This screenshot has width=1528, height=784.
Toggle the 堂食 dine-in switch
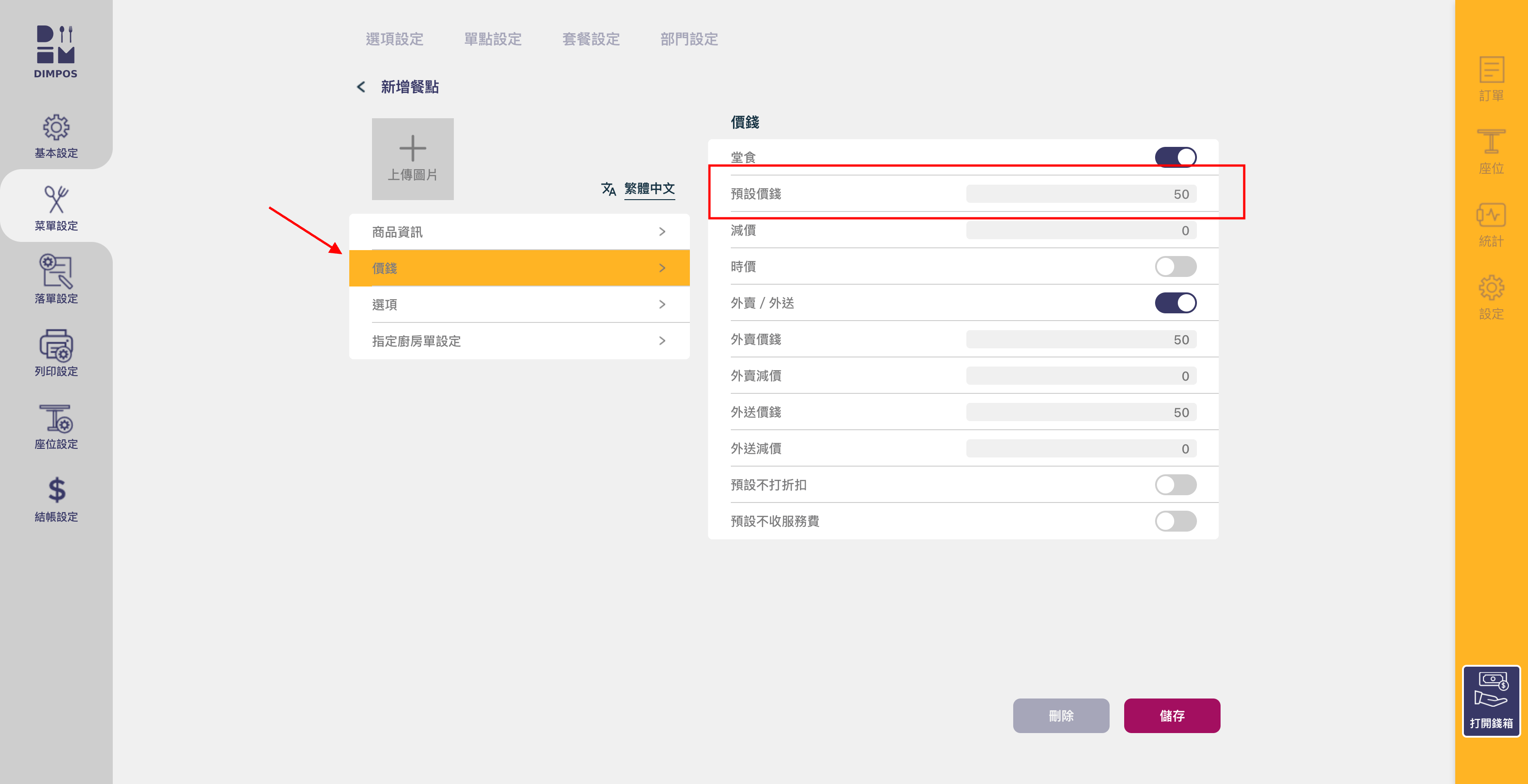[1175, 157]
